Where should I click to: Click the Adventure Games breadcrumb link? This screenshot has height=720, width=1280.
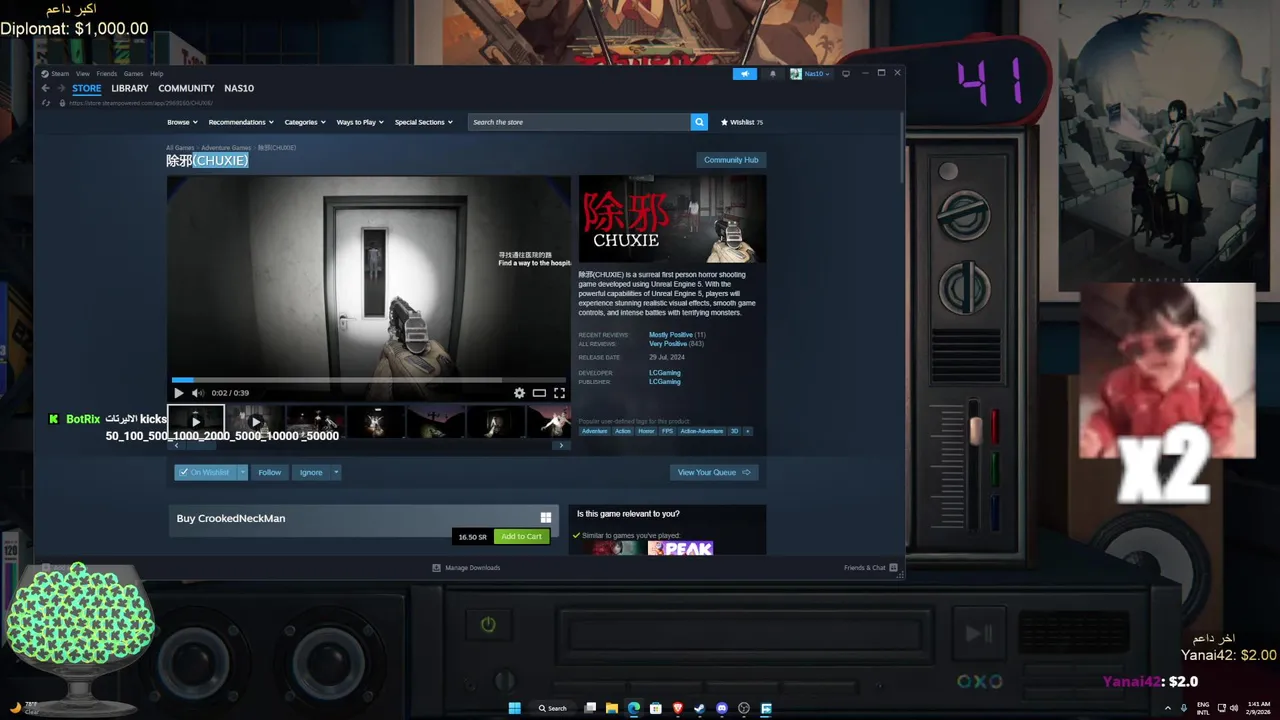point(226,148)
